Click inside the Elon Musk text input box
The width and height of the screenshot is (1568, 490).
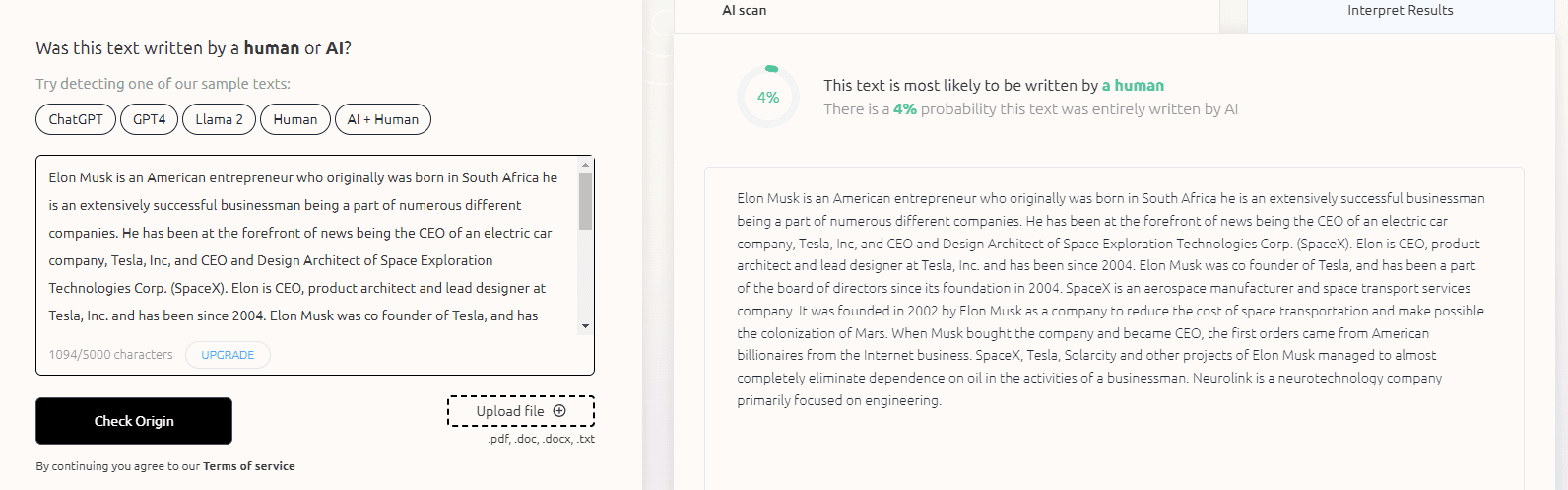coord(305,246)
